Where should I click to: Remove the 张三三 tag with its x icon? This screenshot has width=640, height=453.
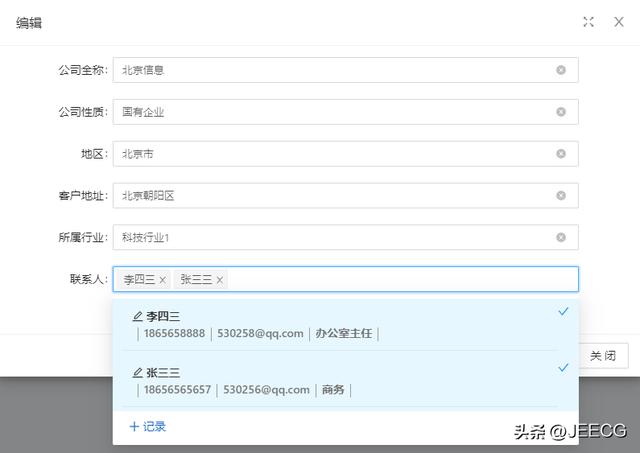[x=220, y=280]
